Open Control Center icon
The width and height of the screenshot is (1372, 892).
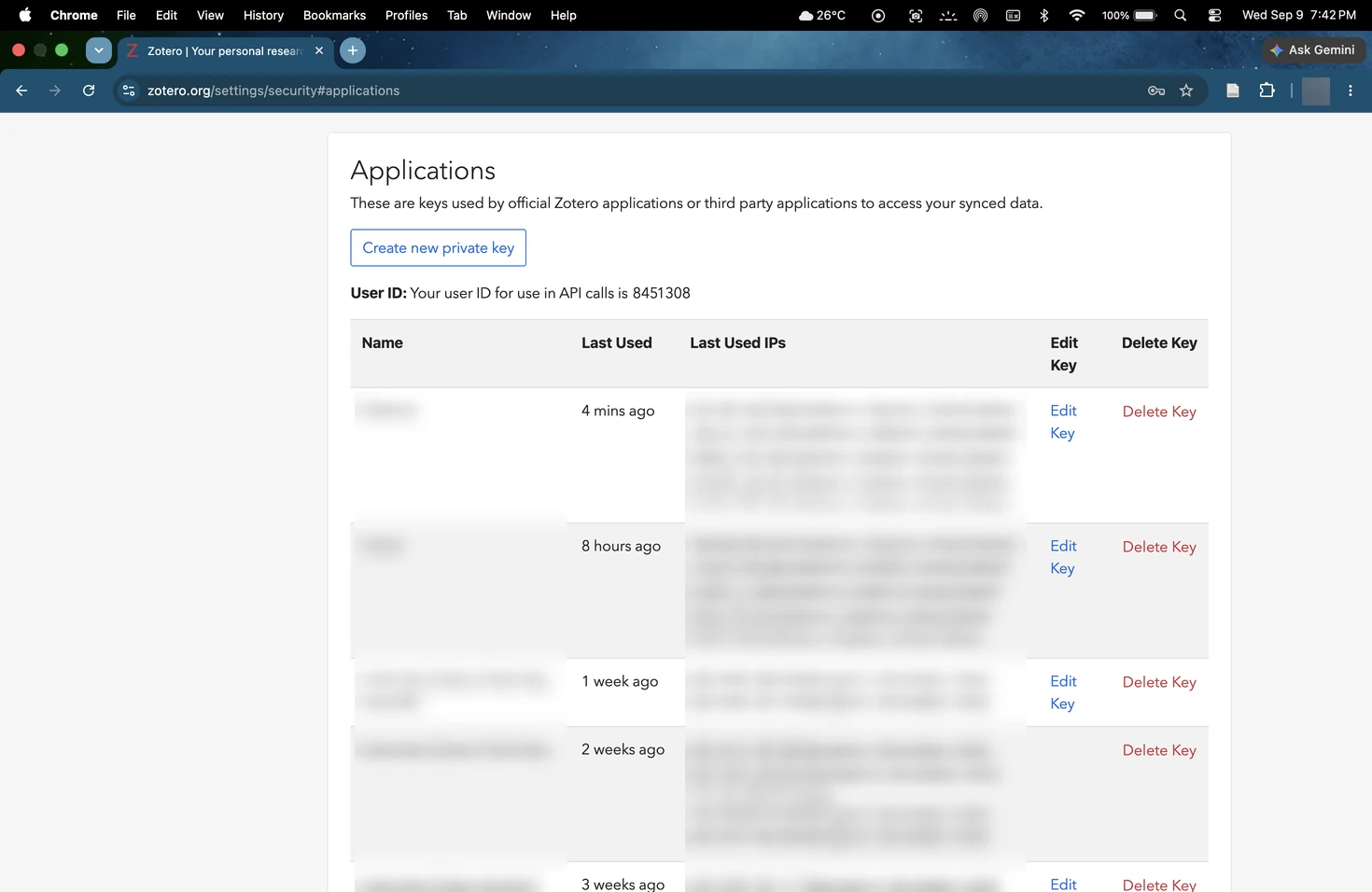coord(1214,15)
